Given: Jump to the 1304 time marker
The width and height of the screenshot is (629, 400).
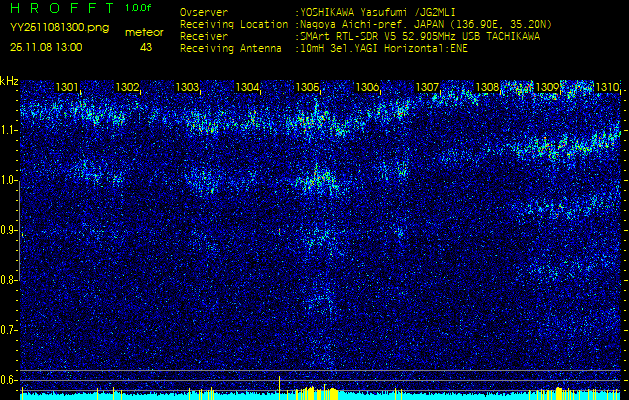Looking at the screenshot, I should pos(248,88).
